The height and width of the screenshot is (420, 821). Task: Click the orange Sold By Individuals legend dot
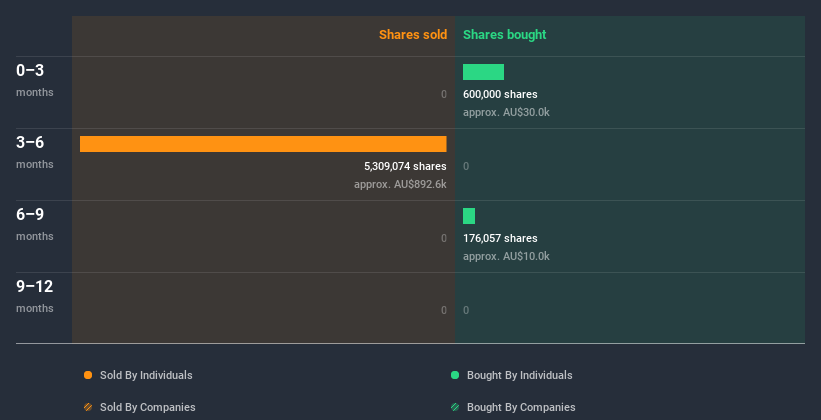[x=88, y=375]
